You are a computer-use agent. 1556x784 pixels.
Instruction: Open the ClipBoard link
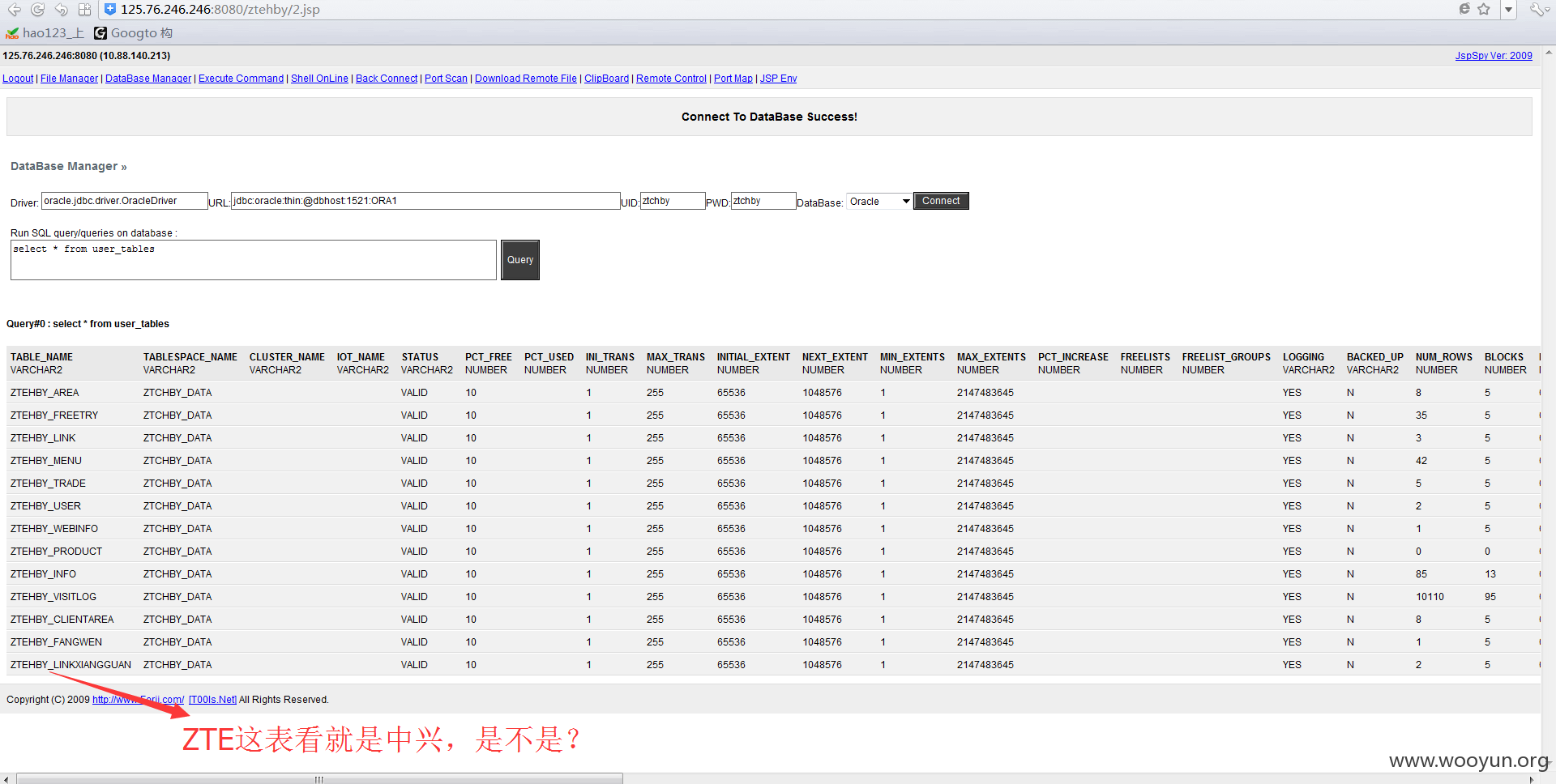pyautogui.click(x=606, y=79)
